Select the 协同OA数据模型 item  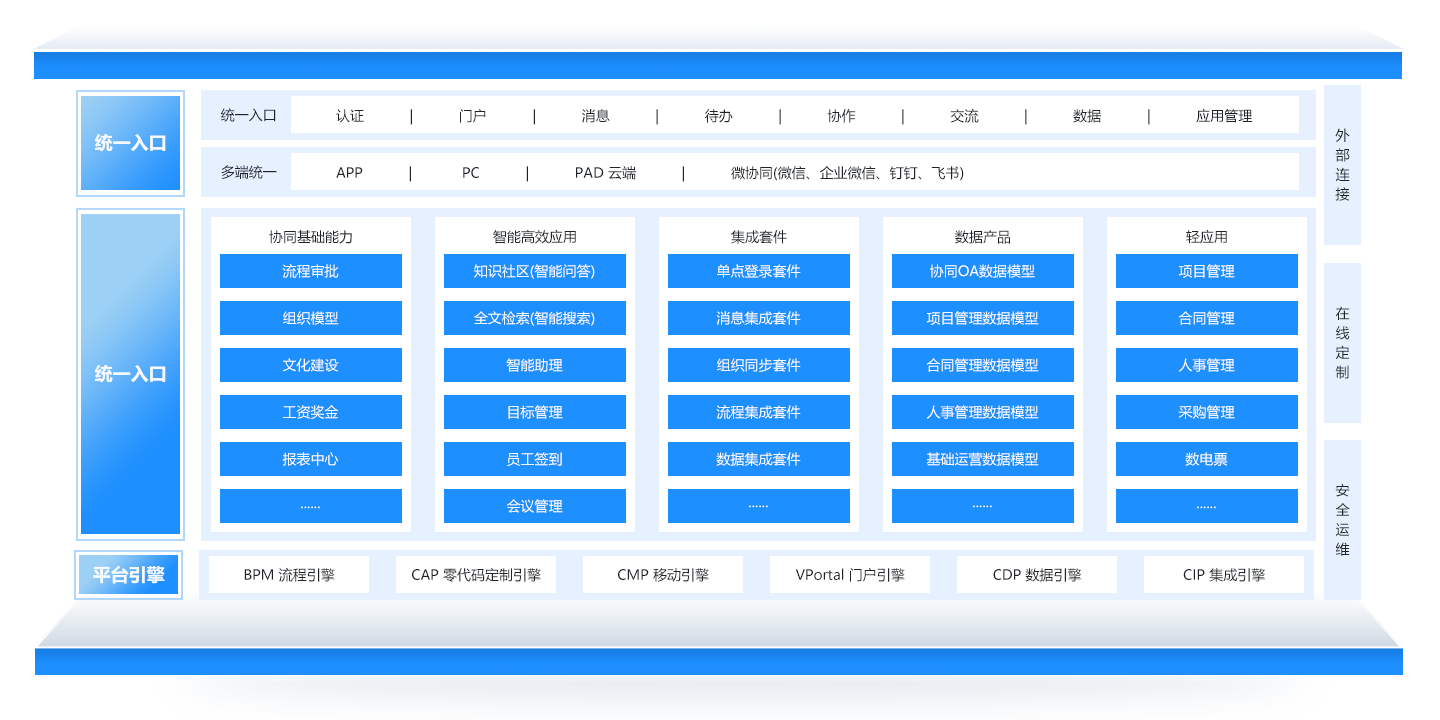point(982,271)
